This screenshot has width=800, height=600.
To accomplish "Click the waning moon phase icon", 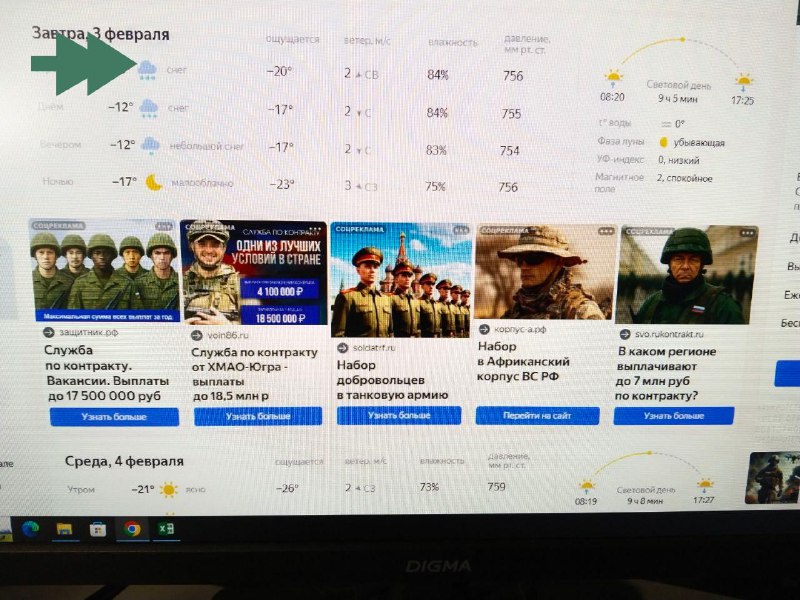I will click(663, 142).
